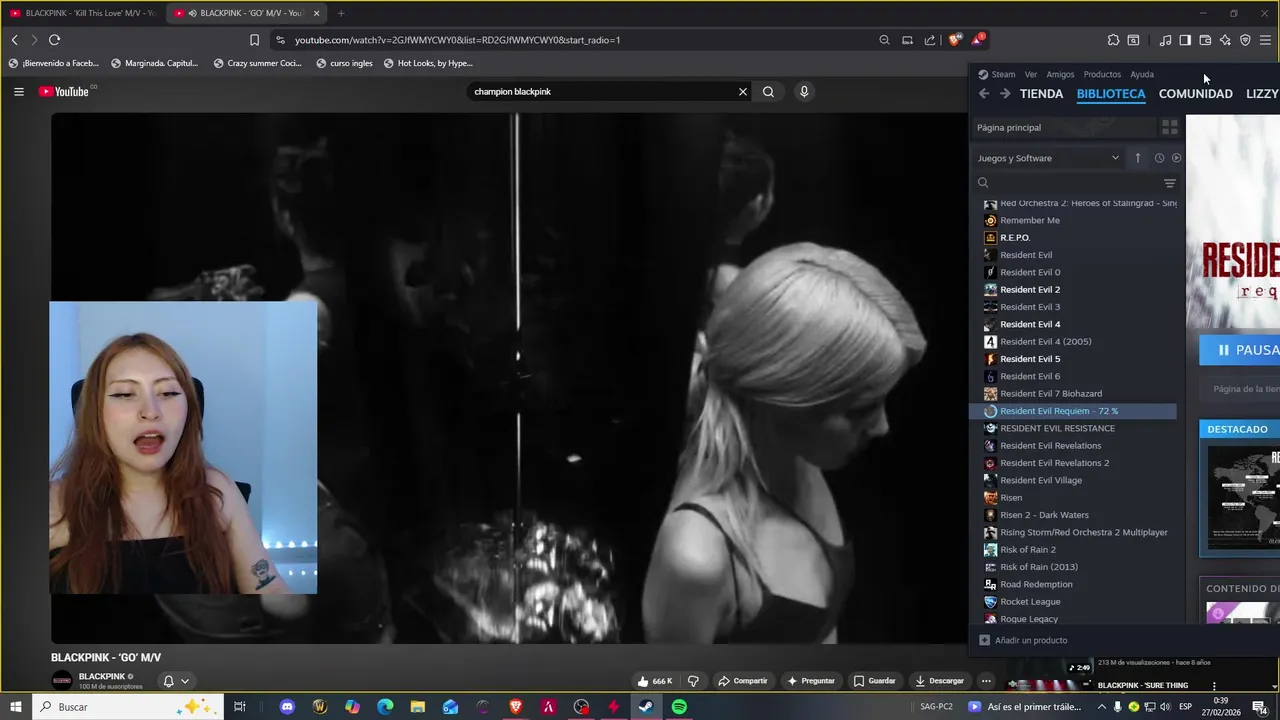
Task: Click the Steam library sort arrow
Action: tap(1137, 158)
